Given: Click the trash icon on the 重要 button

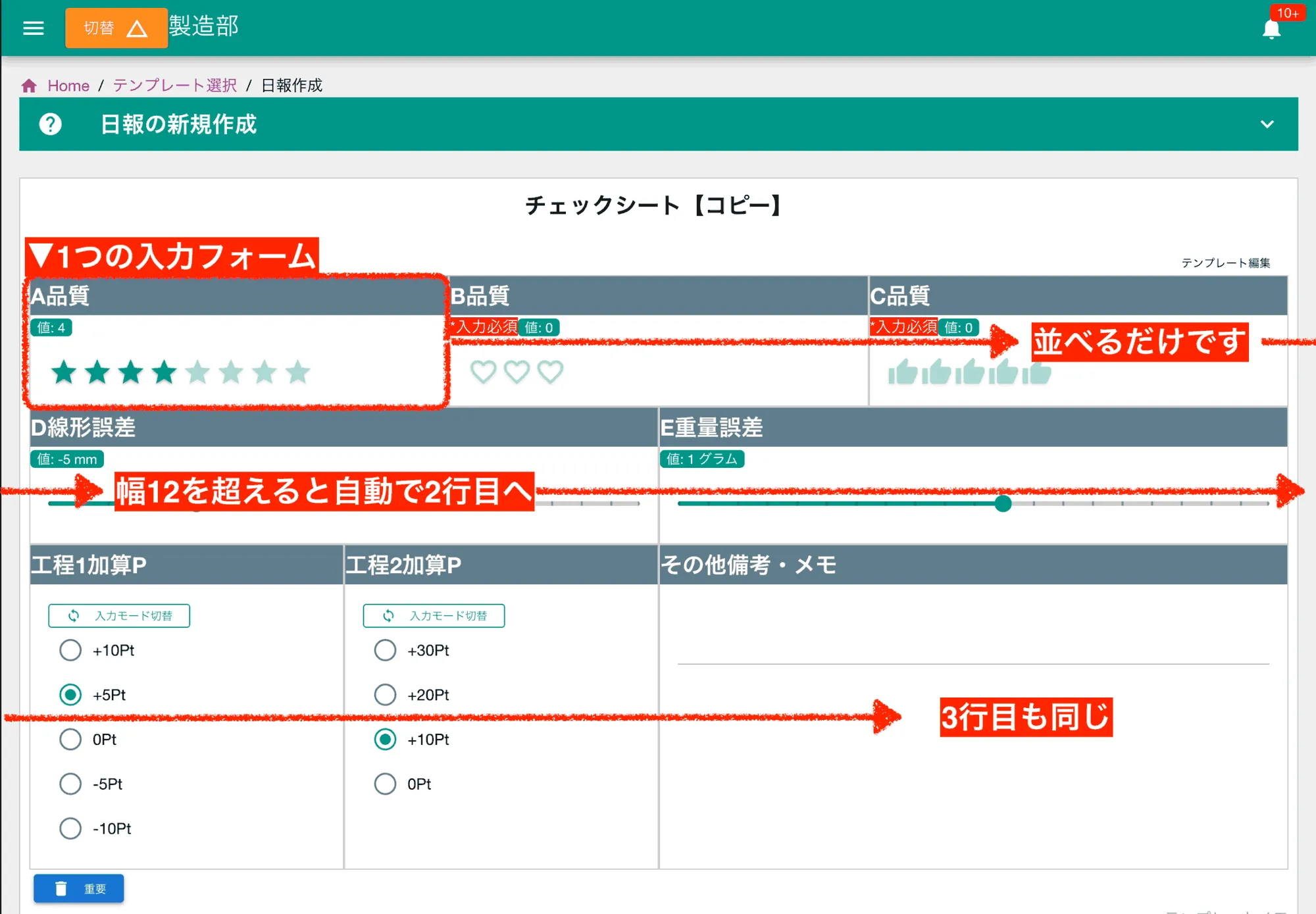Looking at the screenshot, I should (x=61, y=888).
